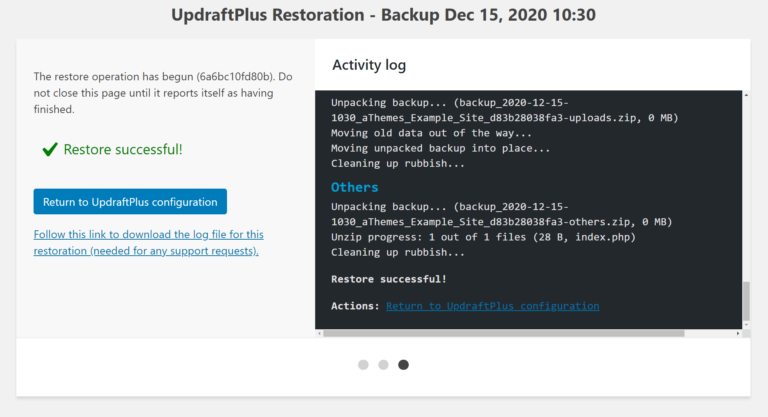Click the bold Restore successful! log line
768x417 pixels.
pyautogui.click(x=389, y=279)
